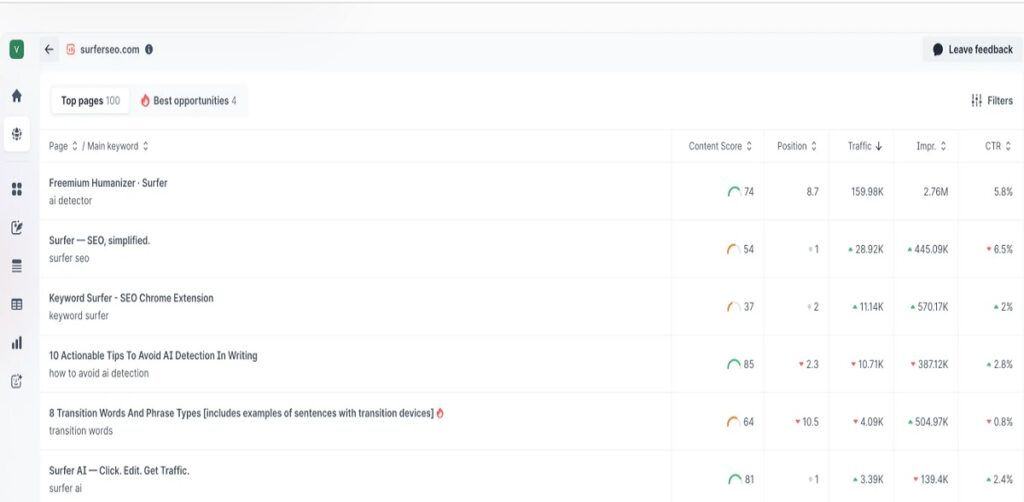
Task: Open Keyword Surfer - SEO Chrome Extension page
Action: (131, 298)
